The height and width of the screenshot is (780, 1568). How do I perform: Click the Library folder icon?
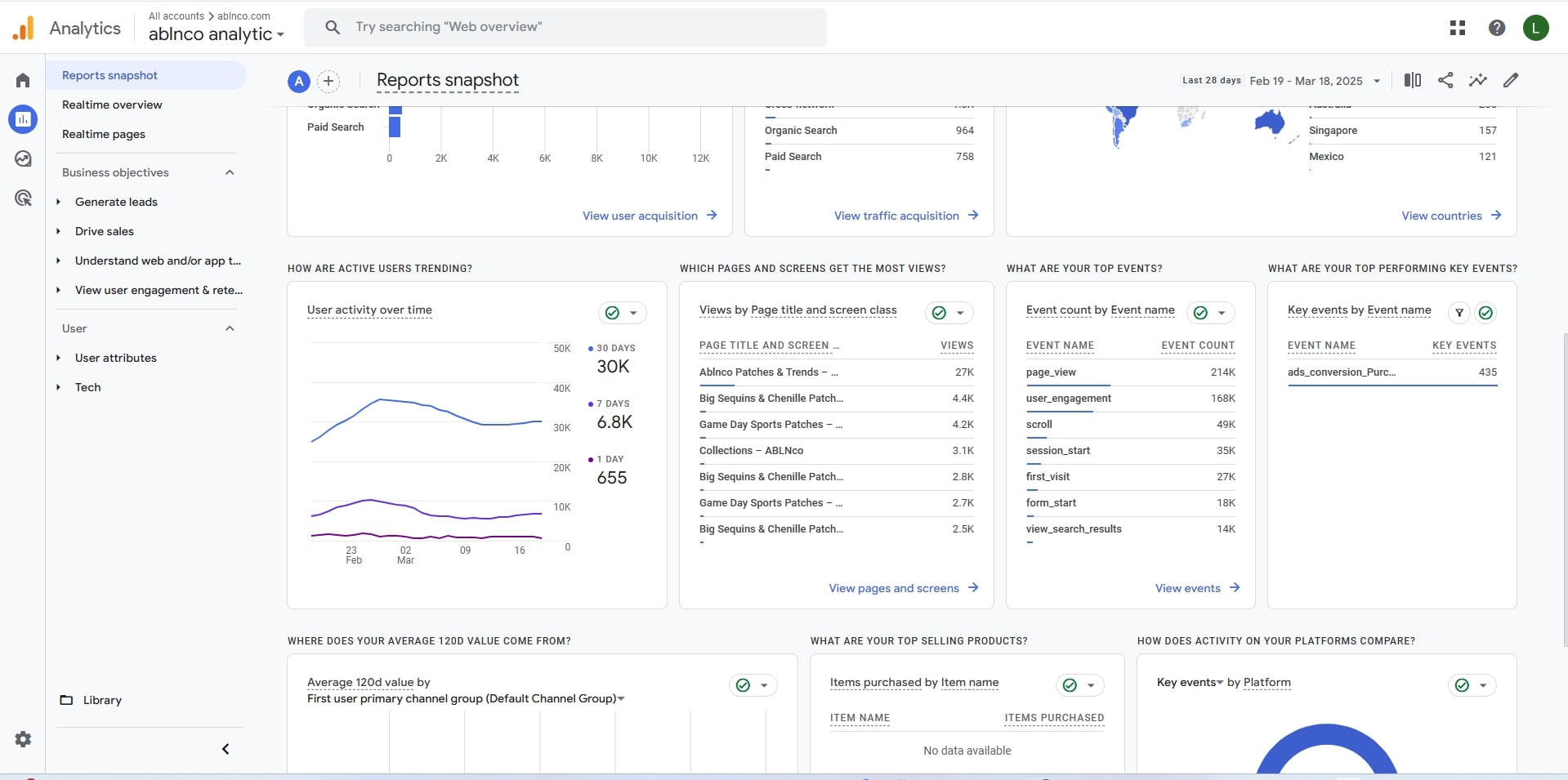point(67,700)
